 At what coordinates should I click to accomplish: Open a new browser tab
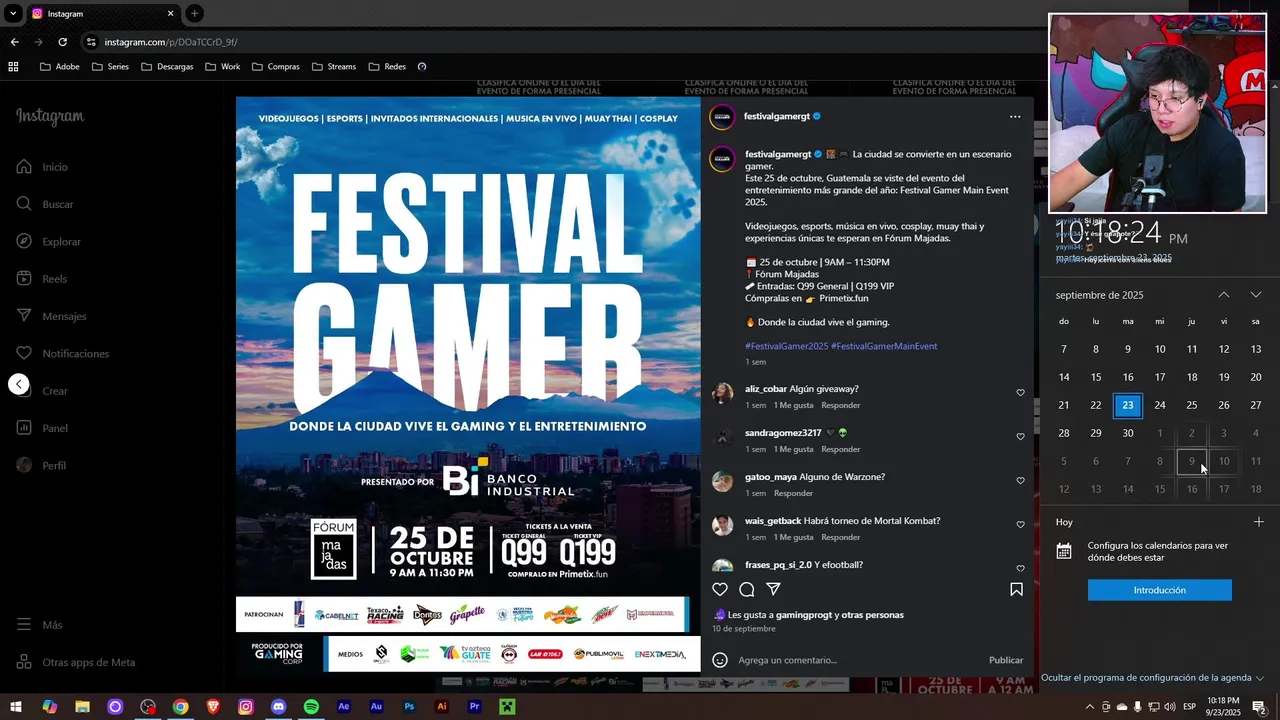pos(194,13)
